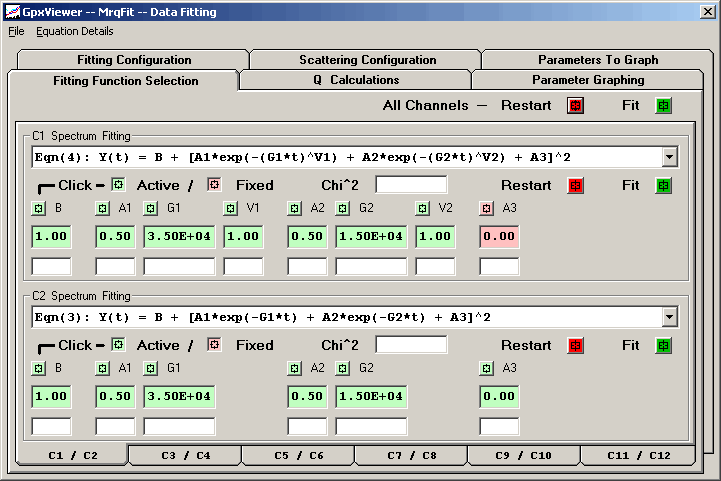Close the MrqFit Data Fitting window
721x481 pixels.
707,11
